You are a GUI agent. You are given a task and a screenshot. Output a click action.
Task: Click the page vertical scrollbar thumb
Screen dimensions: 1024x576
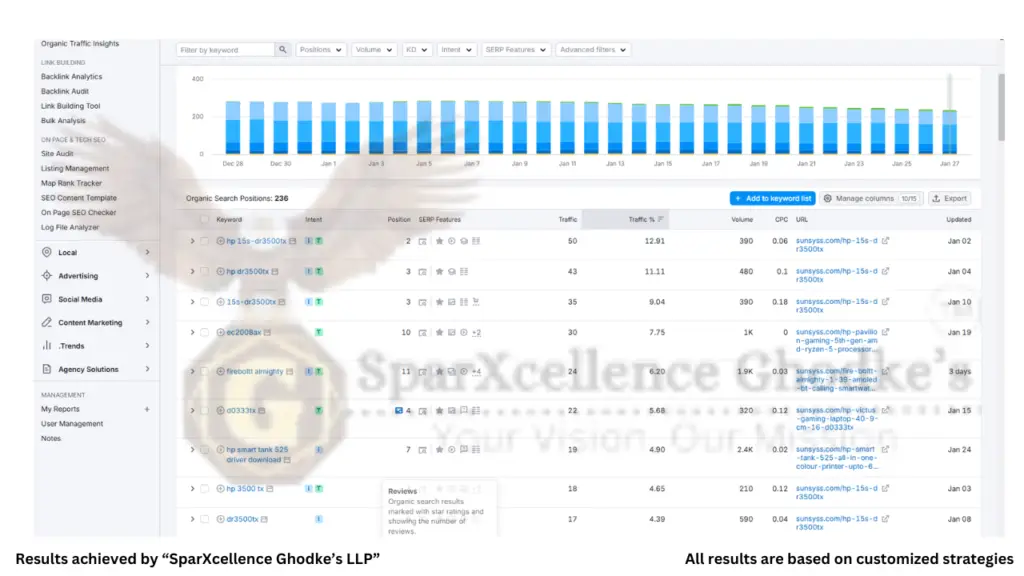(1001, 106)
